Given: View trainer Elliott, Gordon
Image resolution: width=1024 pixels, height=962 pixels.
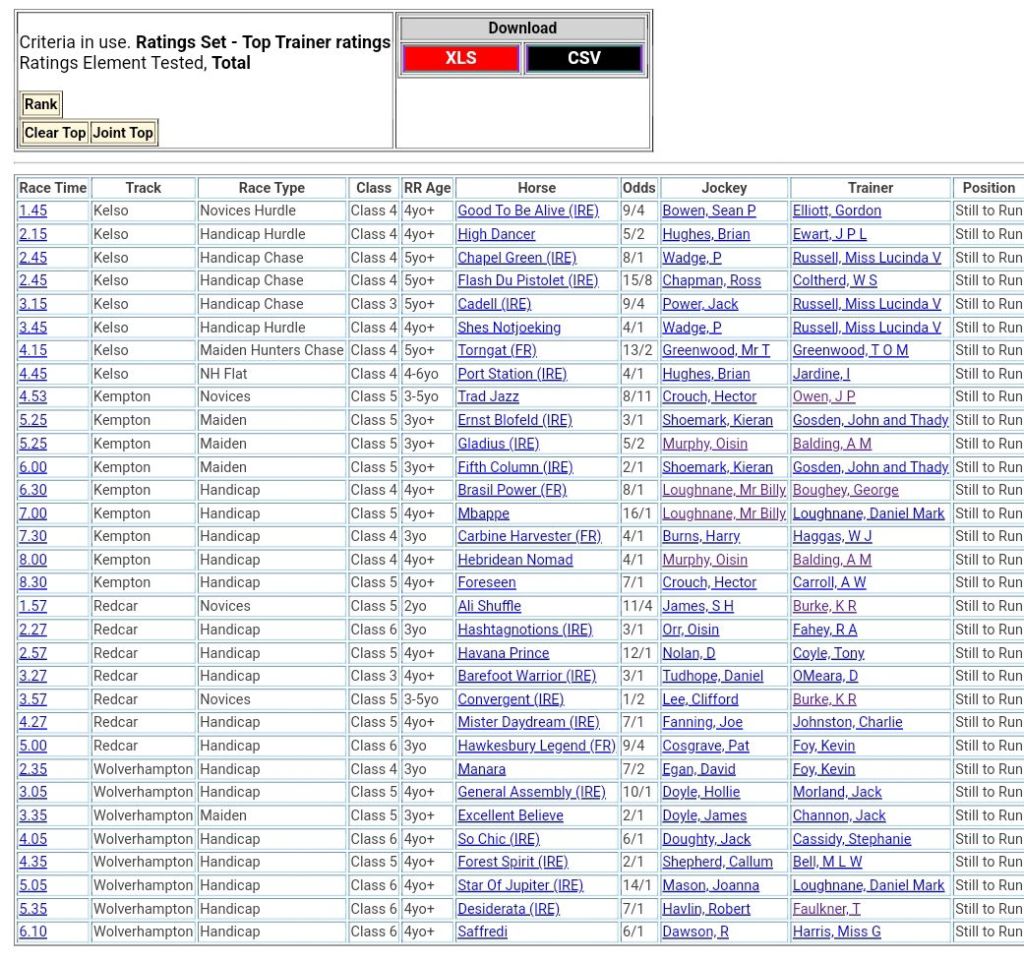Looking at the screenshot, I should coord(837,211).
